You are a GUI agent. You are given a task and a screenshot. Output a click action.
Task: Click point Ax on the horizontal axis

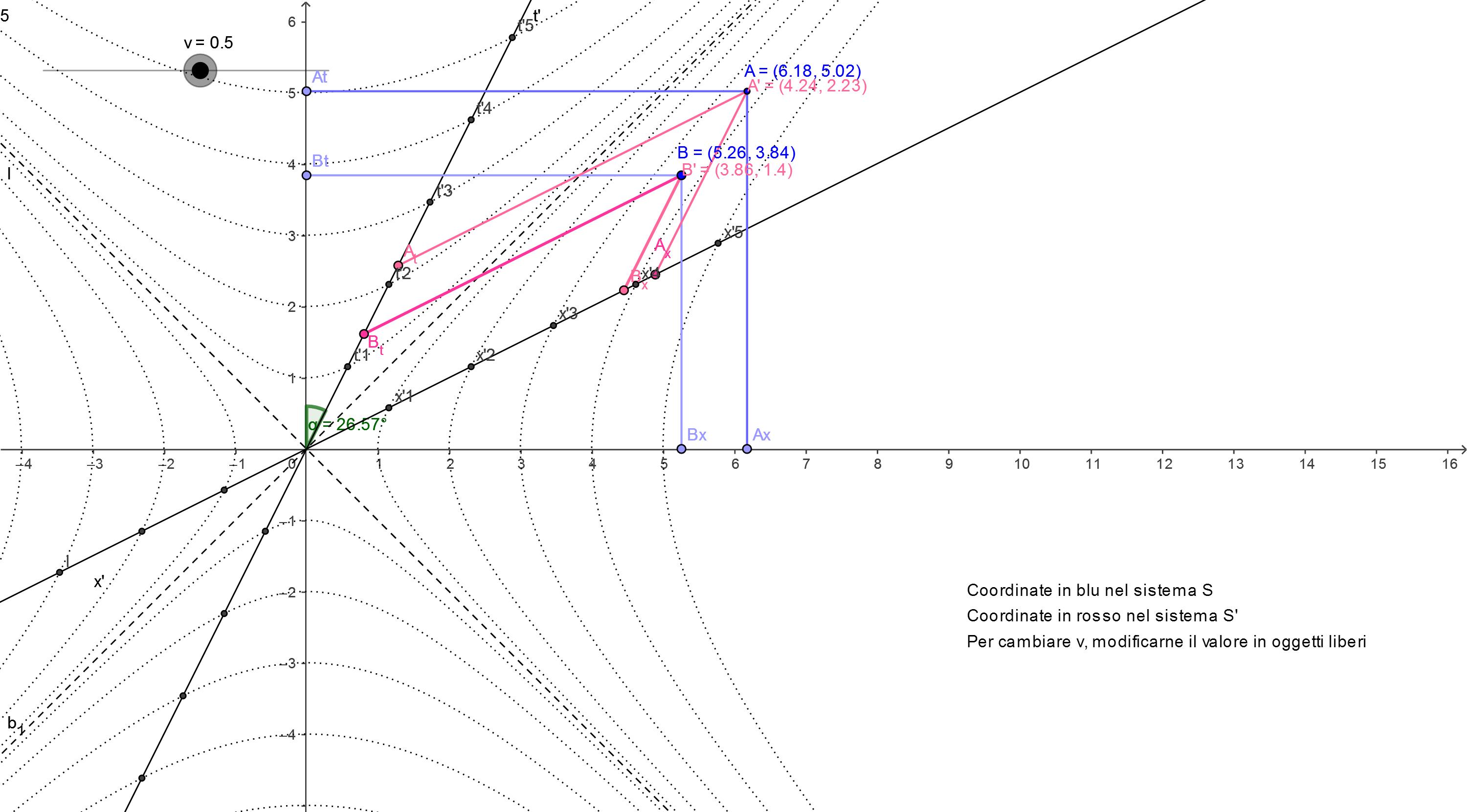pos(747,449)
